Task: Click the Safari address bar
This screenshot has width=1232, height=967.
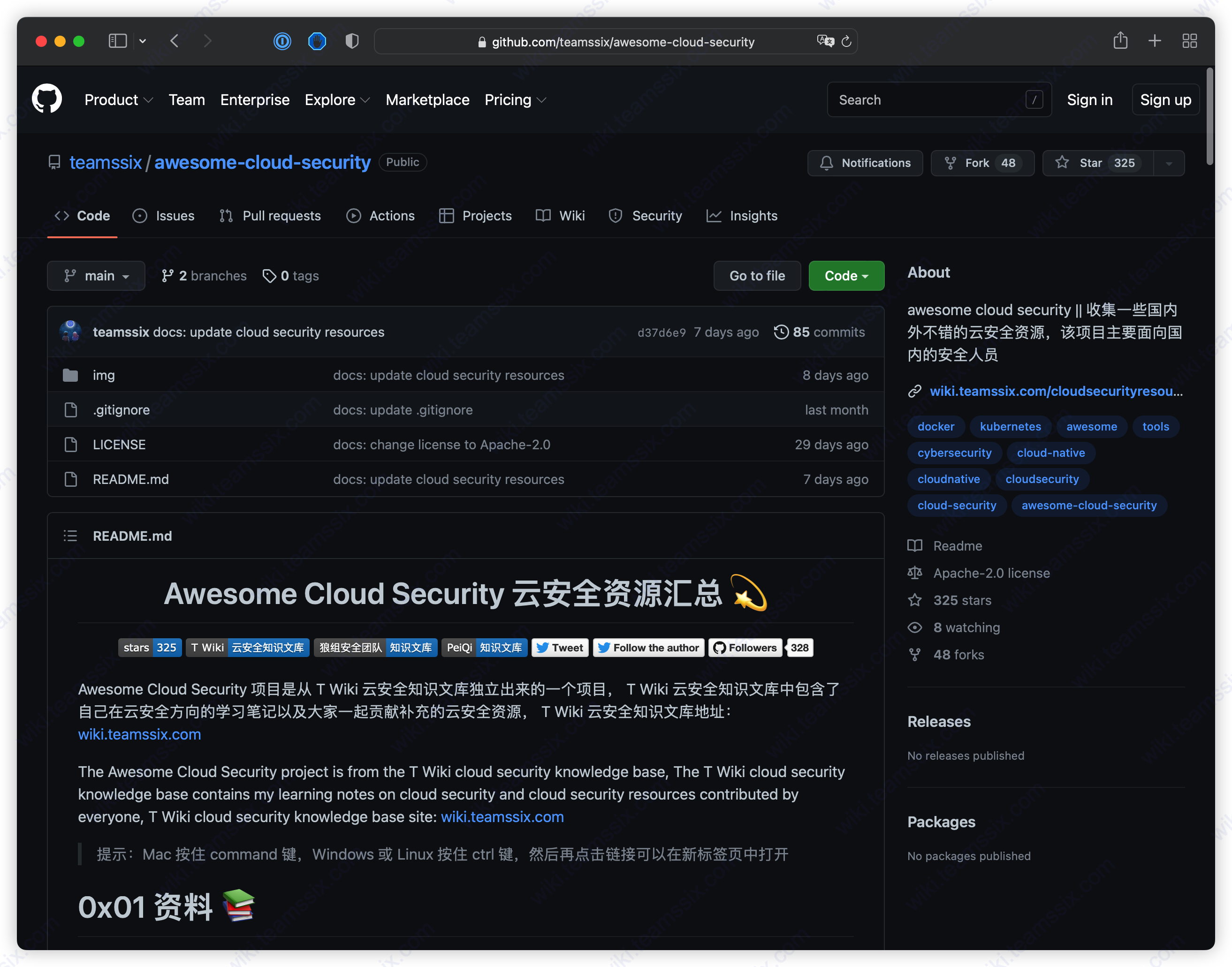Action: click(616, 41)
